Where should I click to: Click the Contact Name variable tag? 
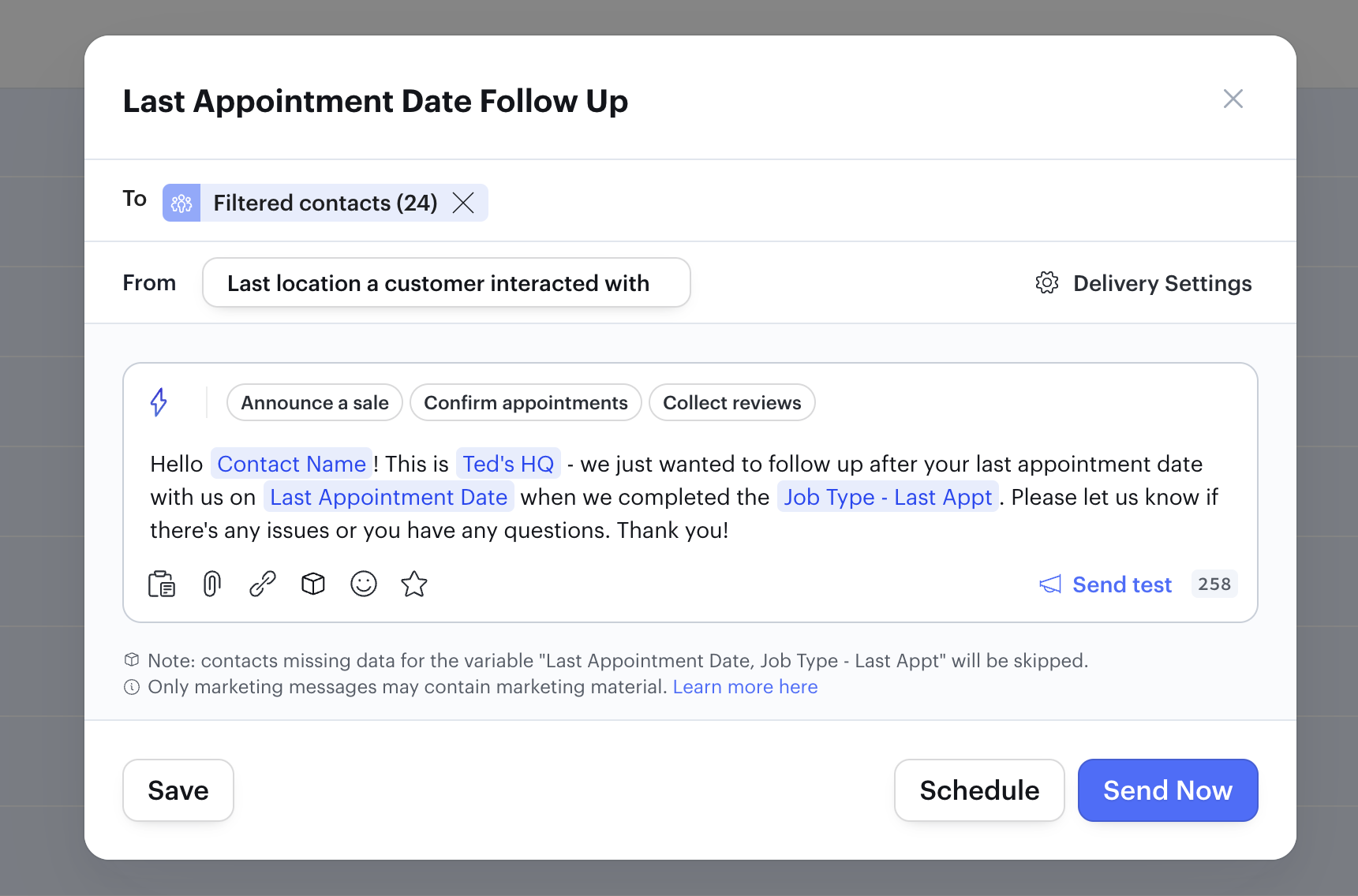291,464
